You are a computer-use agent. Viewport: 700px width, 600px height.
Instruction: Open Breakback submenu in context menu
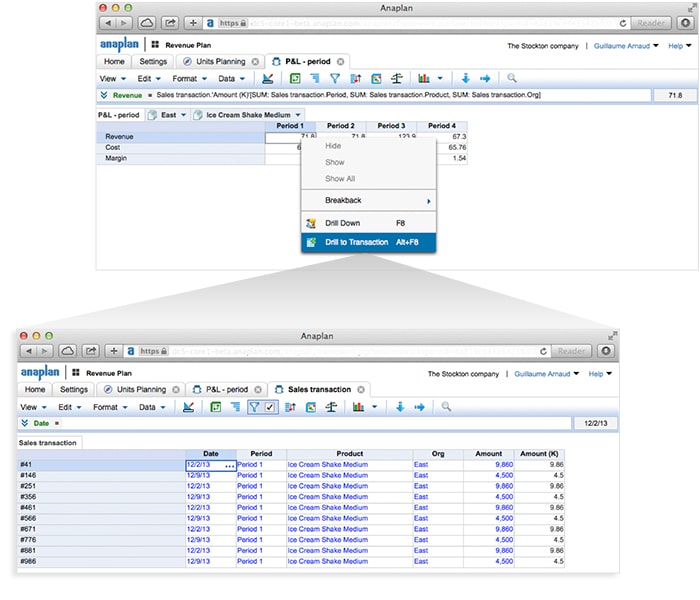[x=368, y=200]
